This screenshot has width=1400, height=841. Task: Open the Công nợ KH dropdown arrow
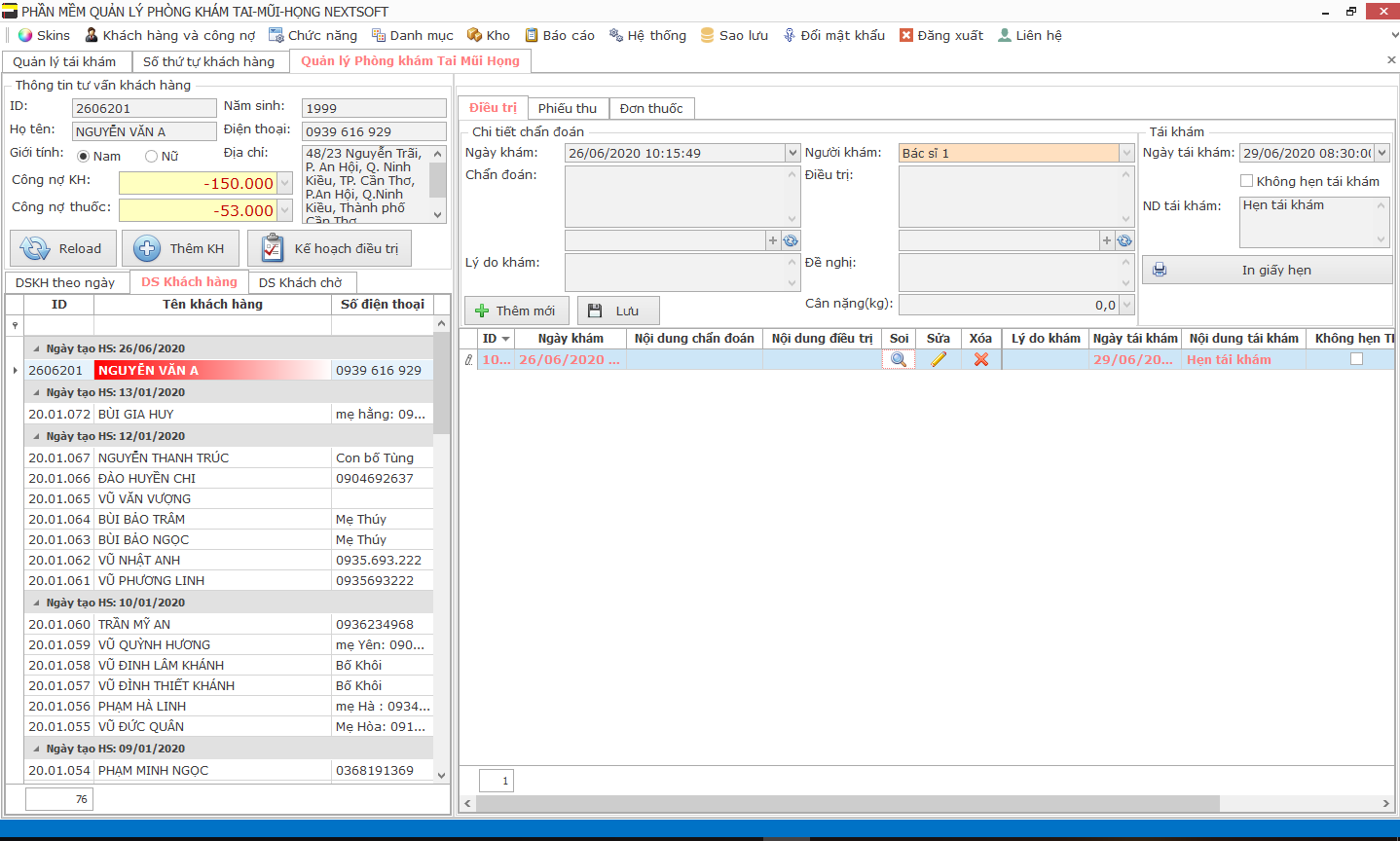pyautogui.click(x=284, y=183)
